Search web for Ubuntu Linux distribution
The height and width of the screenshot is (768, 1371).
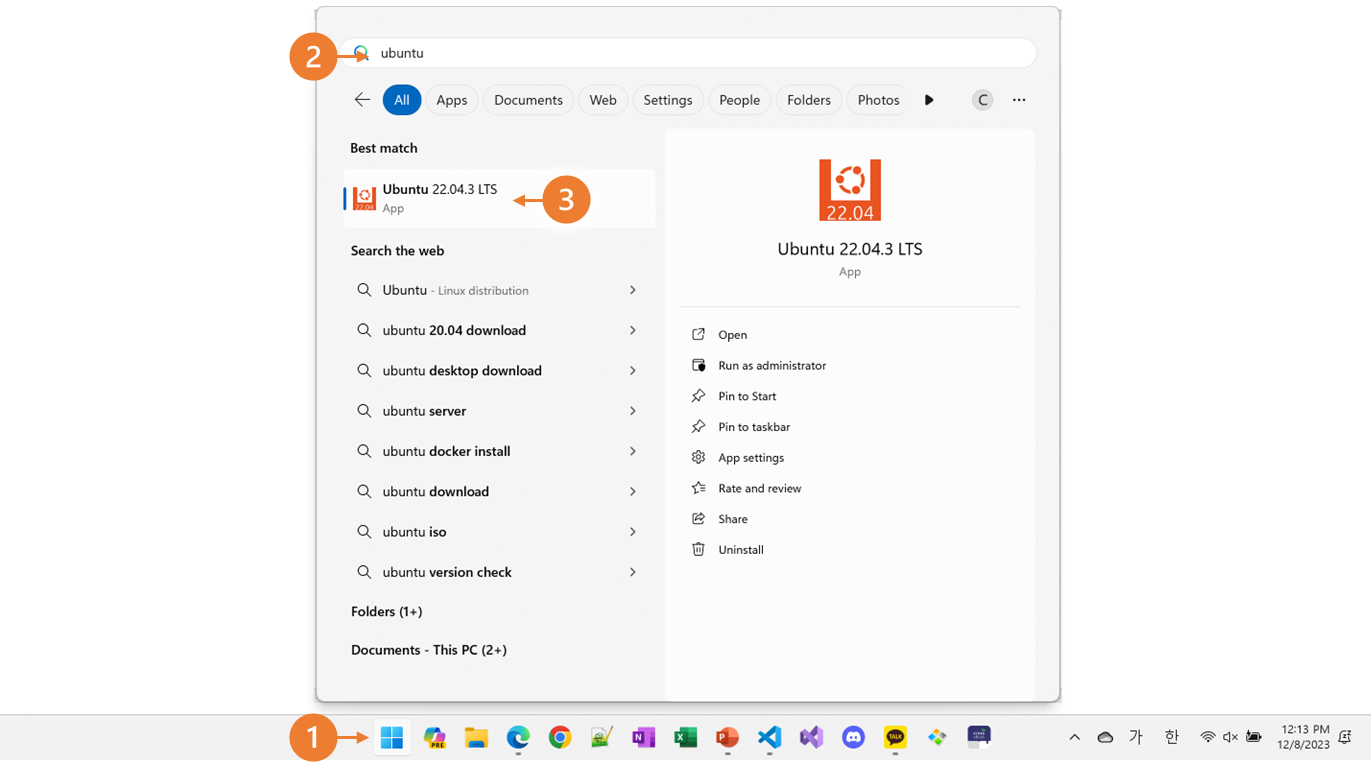tap(499, 290)
